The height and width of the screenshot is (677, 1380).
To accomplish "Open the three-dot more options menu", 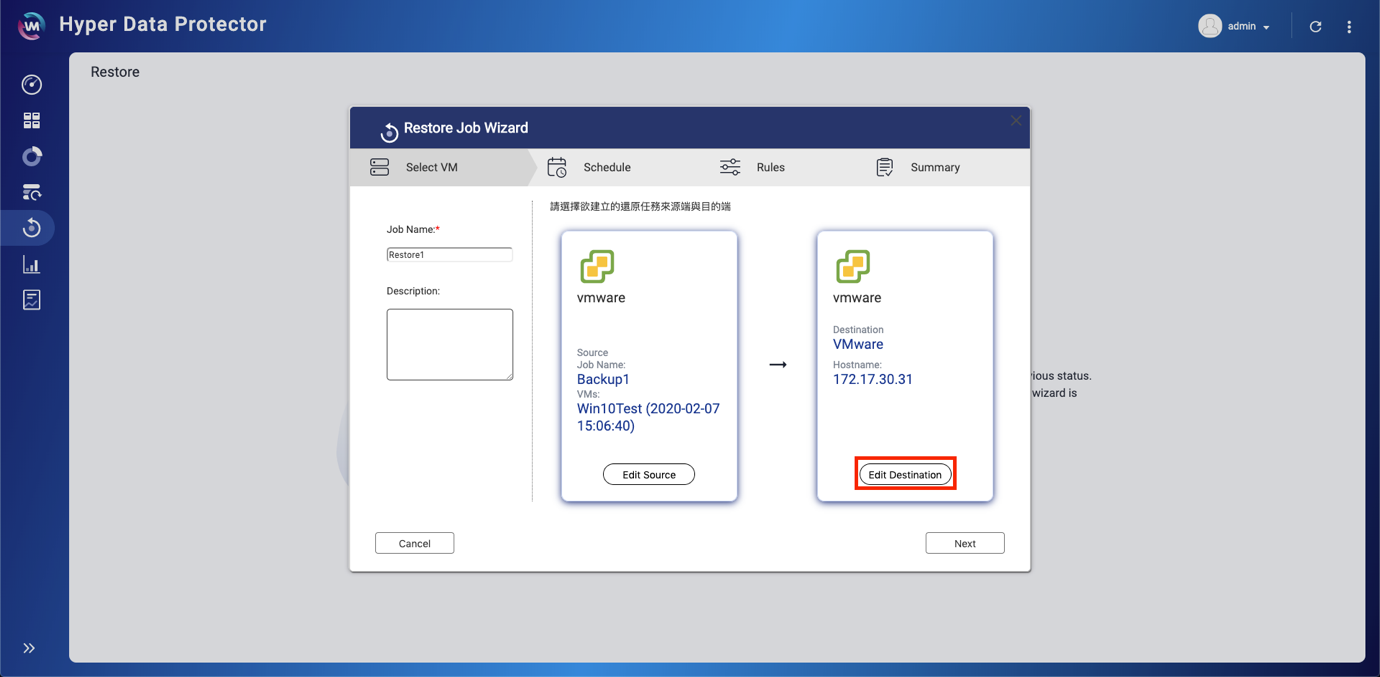I will pos(1349,27).
